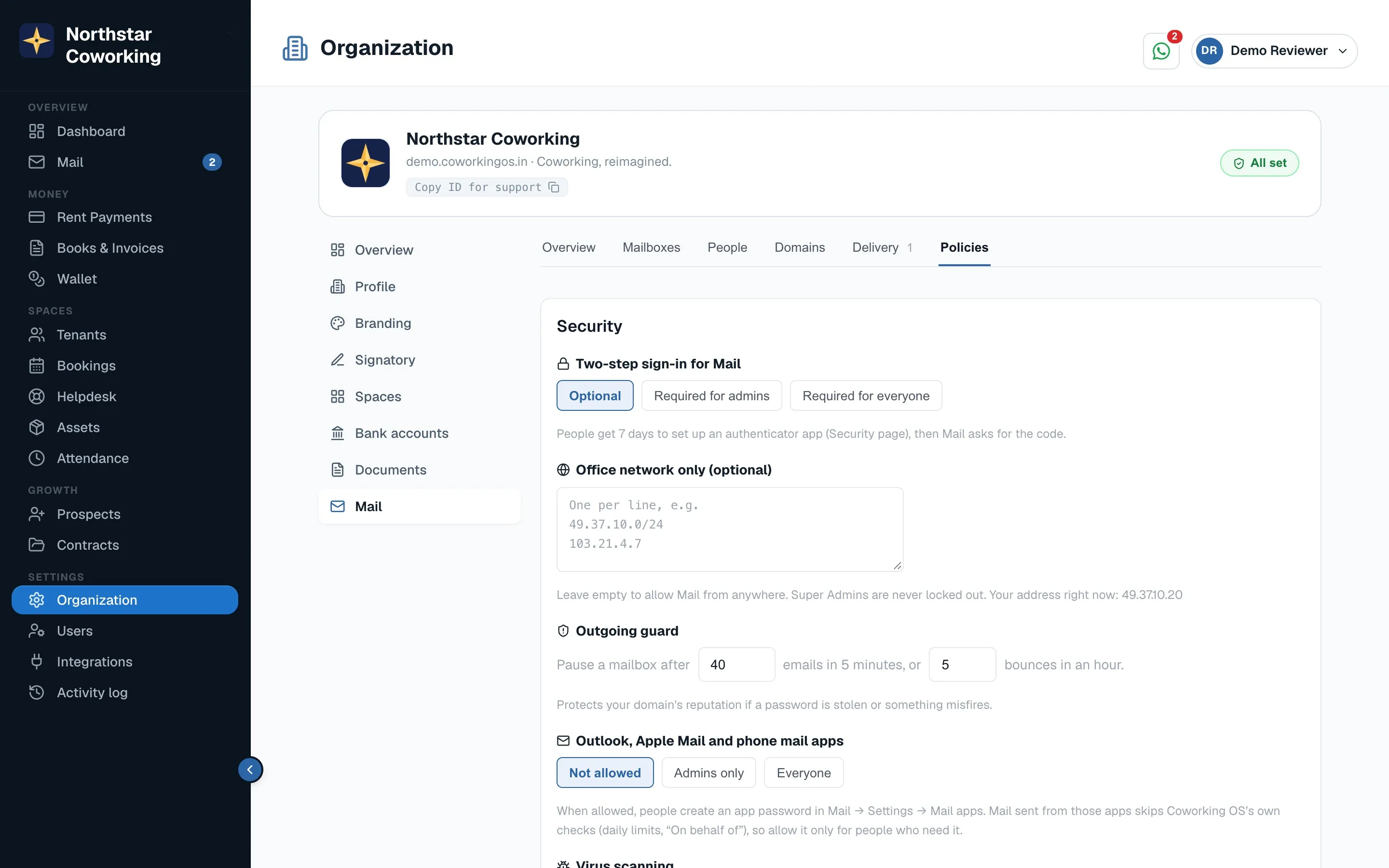Click the Helpdesk lifebuoy icon
Image resolution: width=1389 pixels, height=868 pixels.
point(37,397)
